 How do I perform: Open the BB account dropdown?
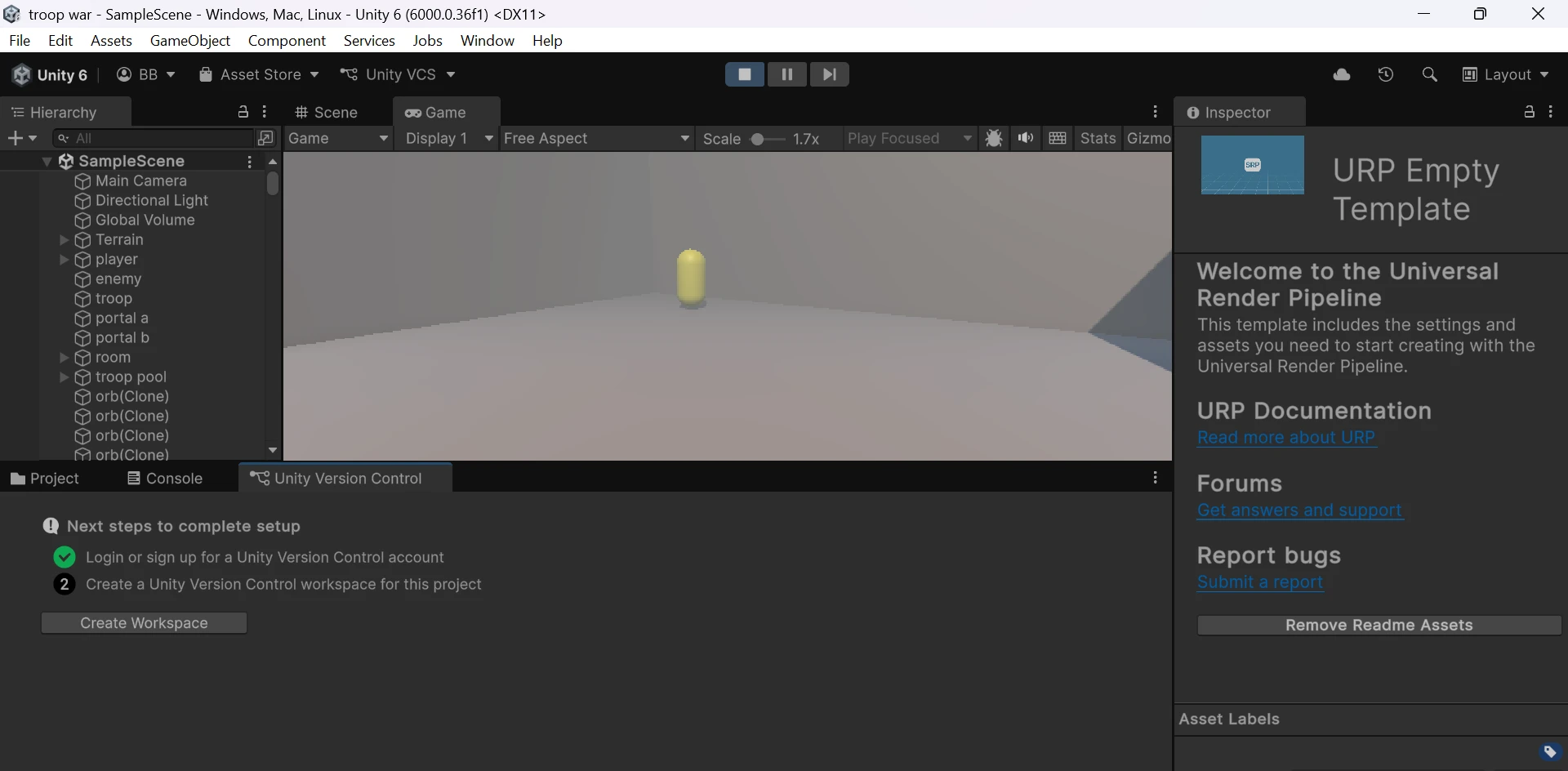(x=146, y=74)
